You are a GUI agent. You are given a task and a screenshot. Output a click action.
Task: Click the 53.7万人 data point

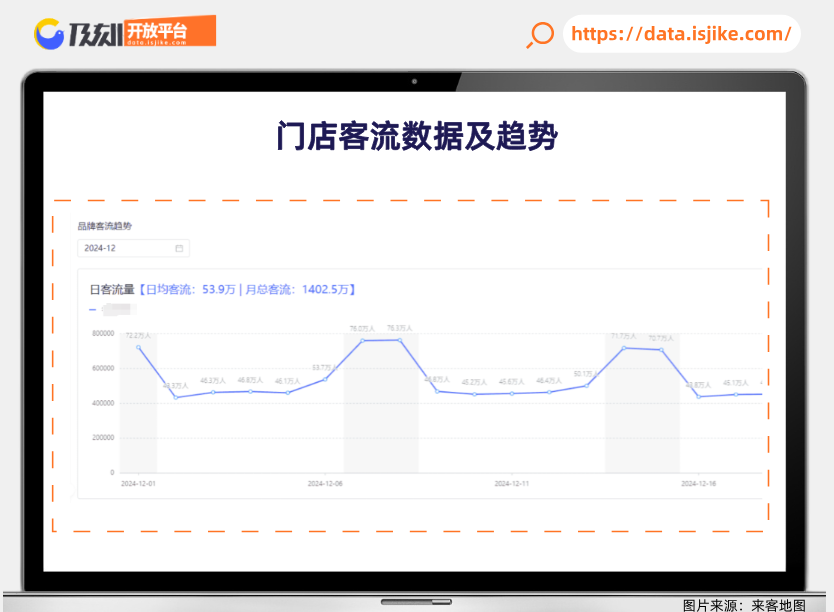click(325, 379)
